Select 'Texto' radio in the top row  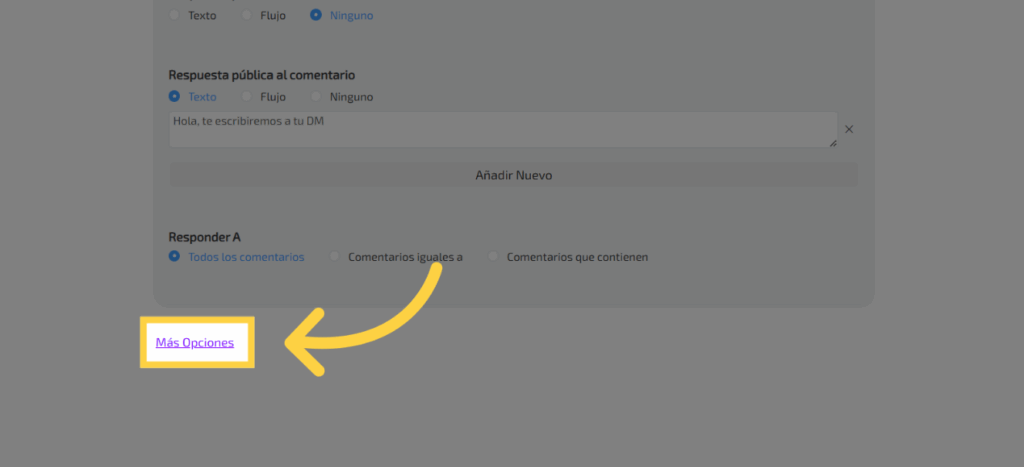coord(175,15)
